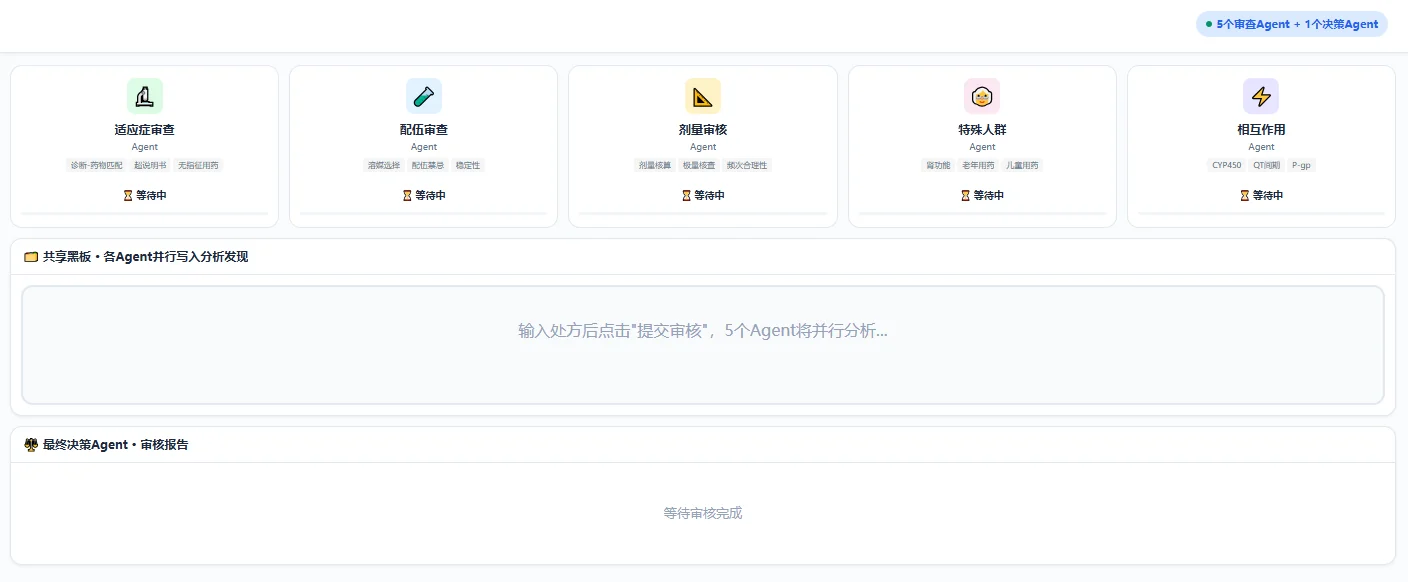
Task: Click the 共享黑板 panel header text
Action: click(145, 257)
